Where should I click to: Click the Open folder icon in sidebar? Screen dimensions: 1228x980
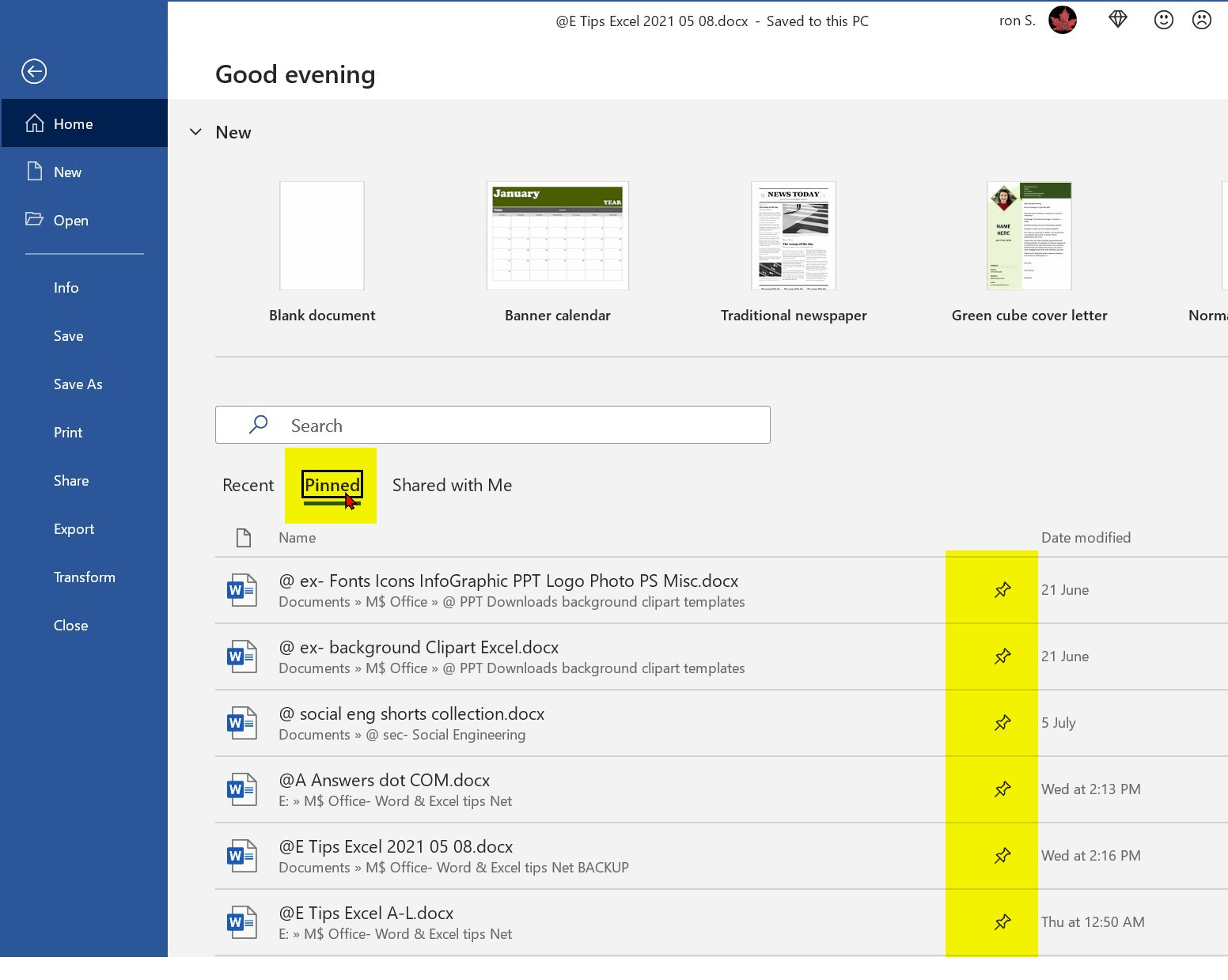(34, 219)
